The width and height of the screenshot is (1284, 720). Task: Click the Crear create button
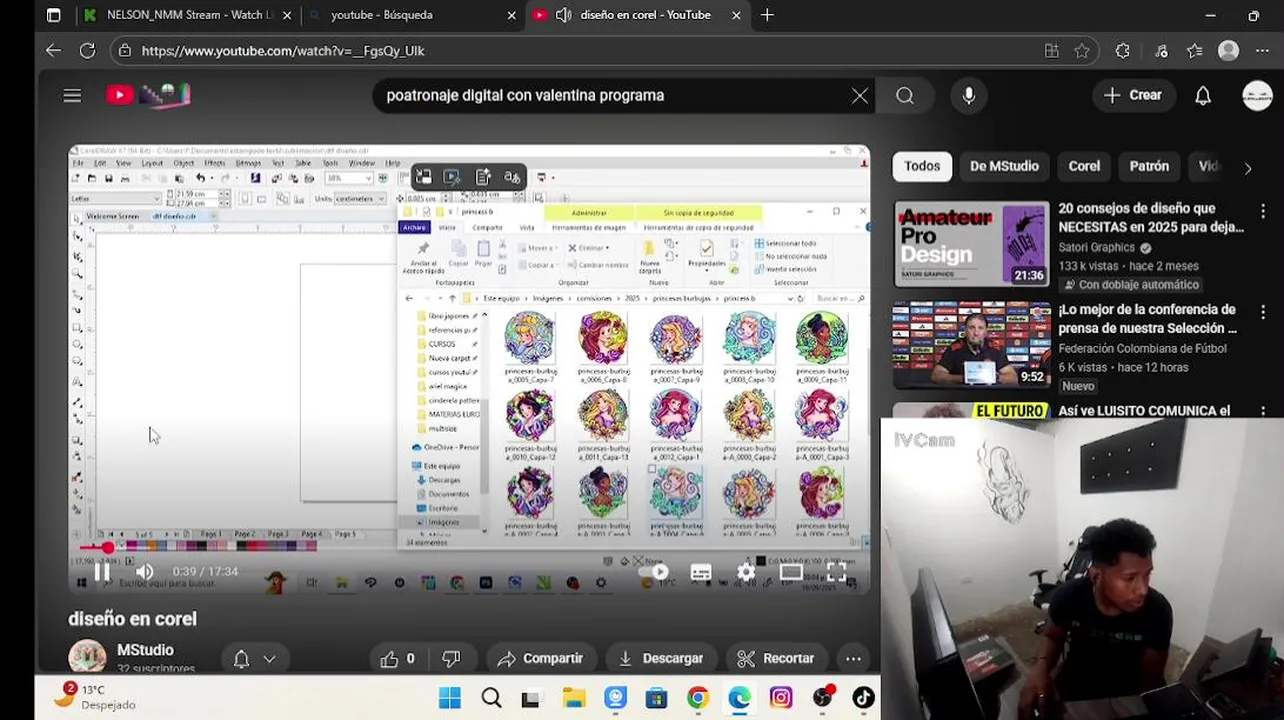click(x=1133, y=95)
